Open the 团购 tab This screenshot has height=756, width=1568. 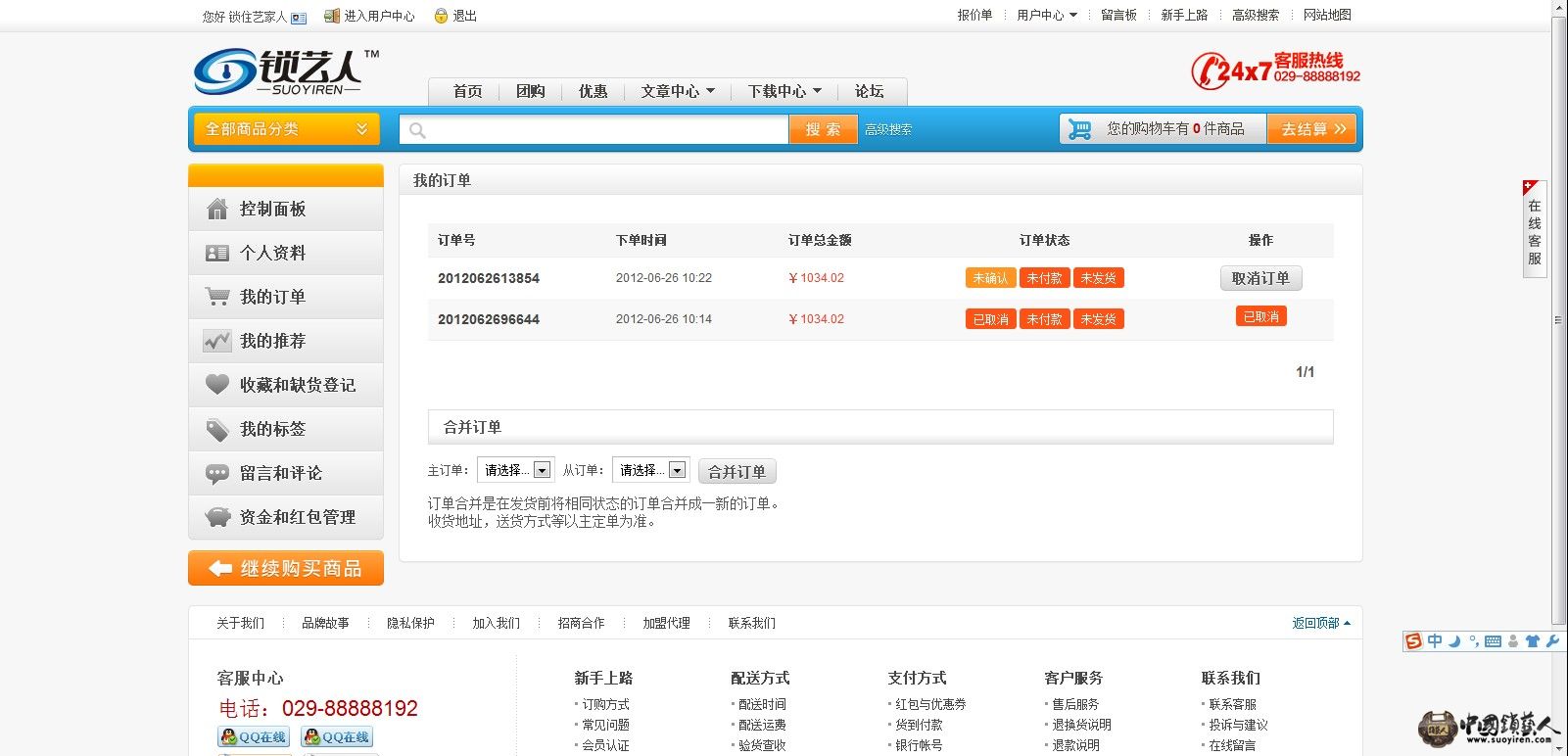(530, 91)
